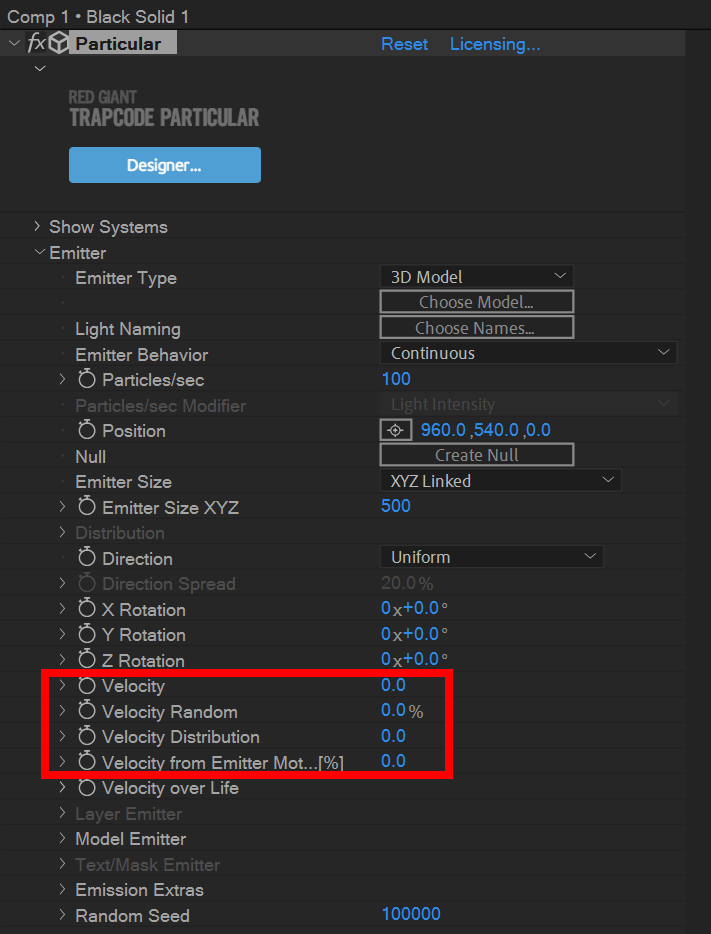This screenshot has width=711, height=934.
Task: Expand the Emitter Size XYZ property
Action: (x=62, y=507)
